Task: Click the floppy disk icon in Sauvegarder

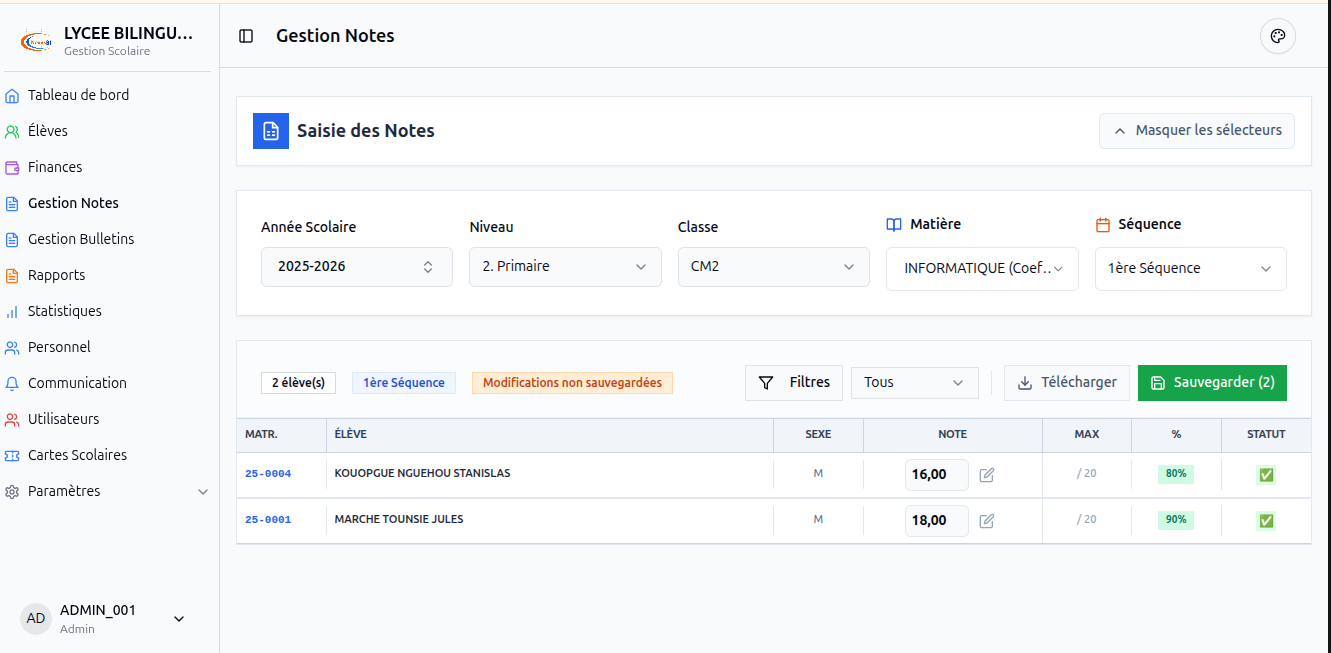Action: click(1158, 383)
